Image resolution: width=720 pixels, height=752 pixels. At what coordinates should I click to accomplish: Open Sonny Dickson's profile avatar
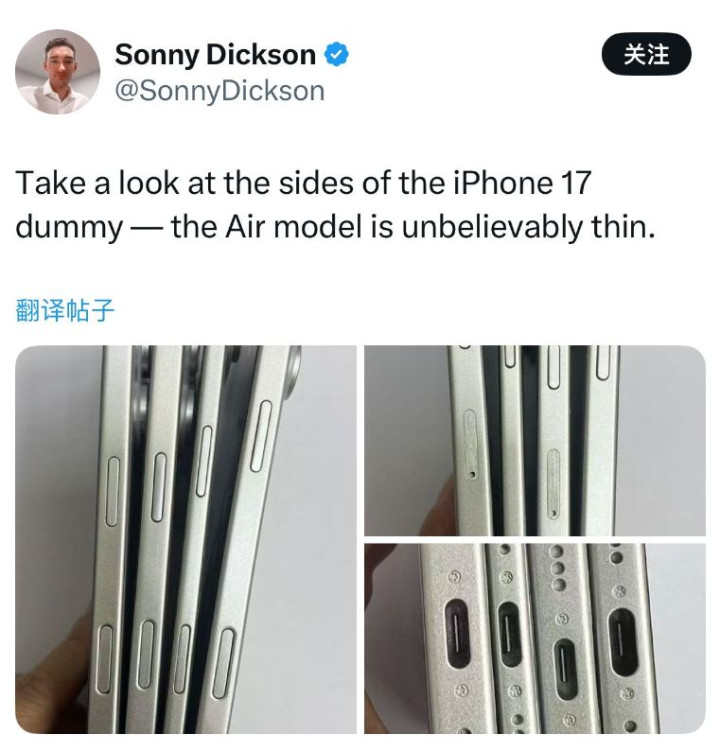58,72
